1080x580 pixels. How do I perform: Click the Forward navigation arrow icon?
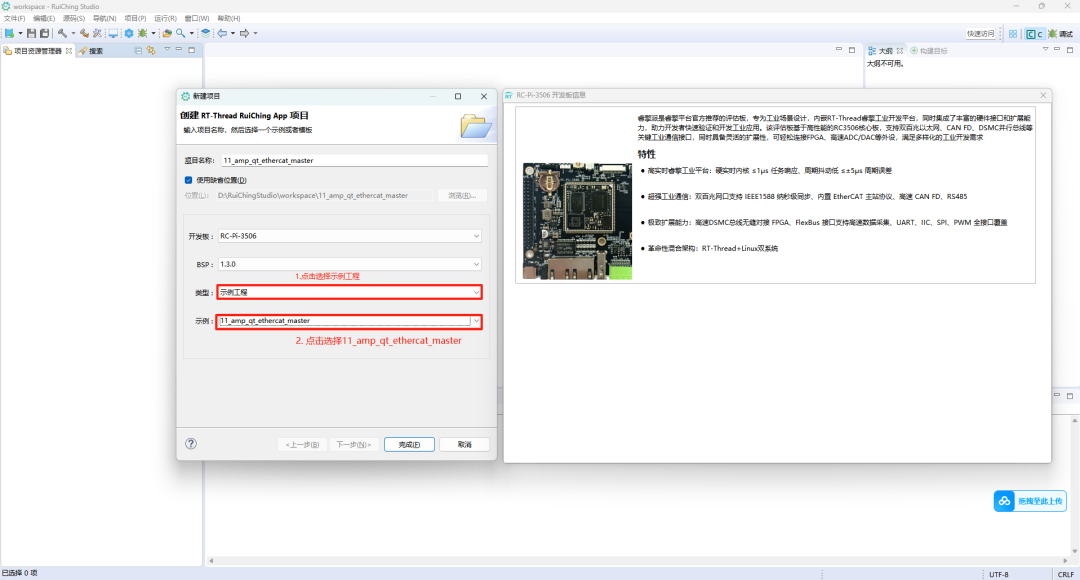point(245,33)
